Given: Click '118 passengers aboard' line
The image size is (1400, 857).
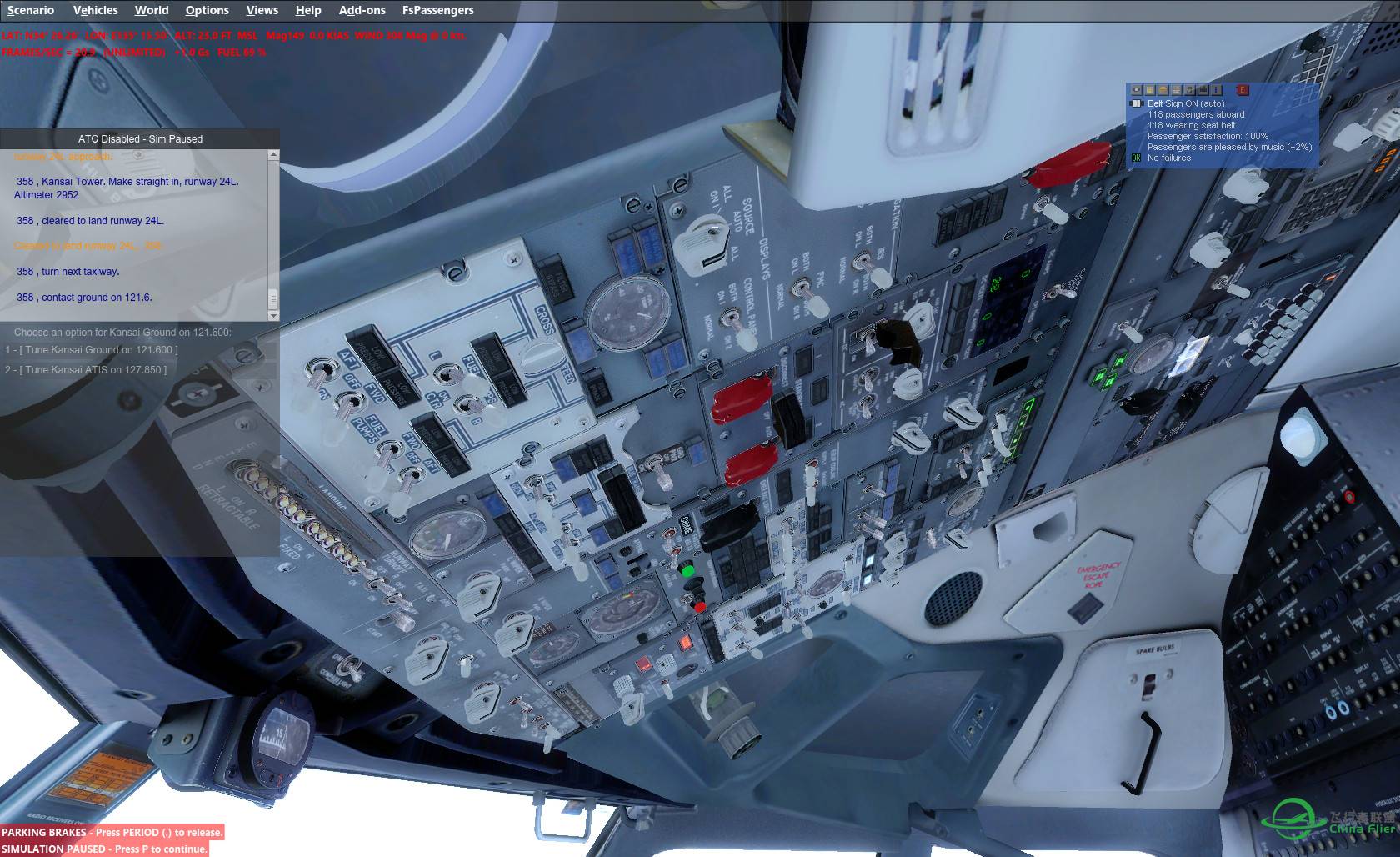Looking at the screenshot, I should click(x=1196, y=114).
